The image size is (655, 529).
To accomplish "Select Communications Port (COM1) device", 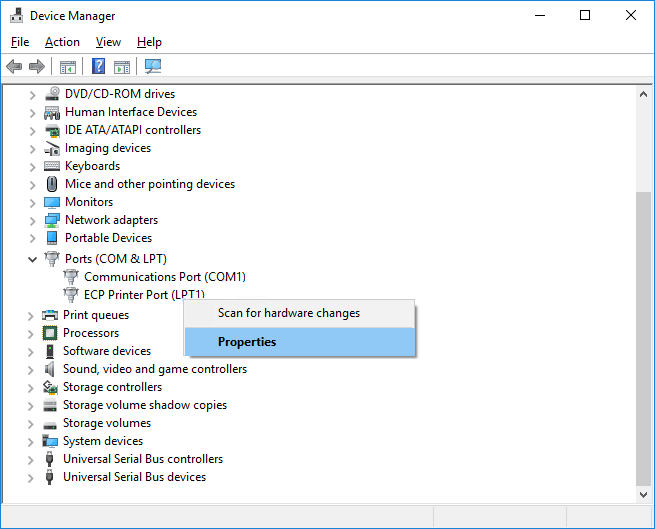I will [x=164, y=277].
